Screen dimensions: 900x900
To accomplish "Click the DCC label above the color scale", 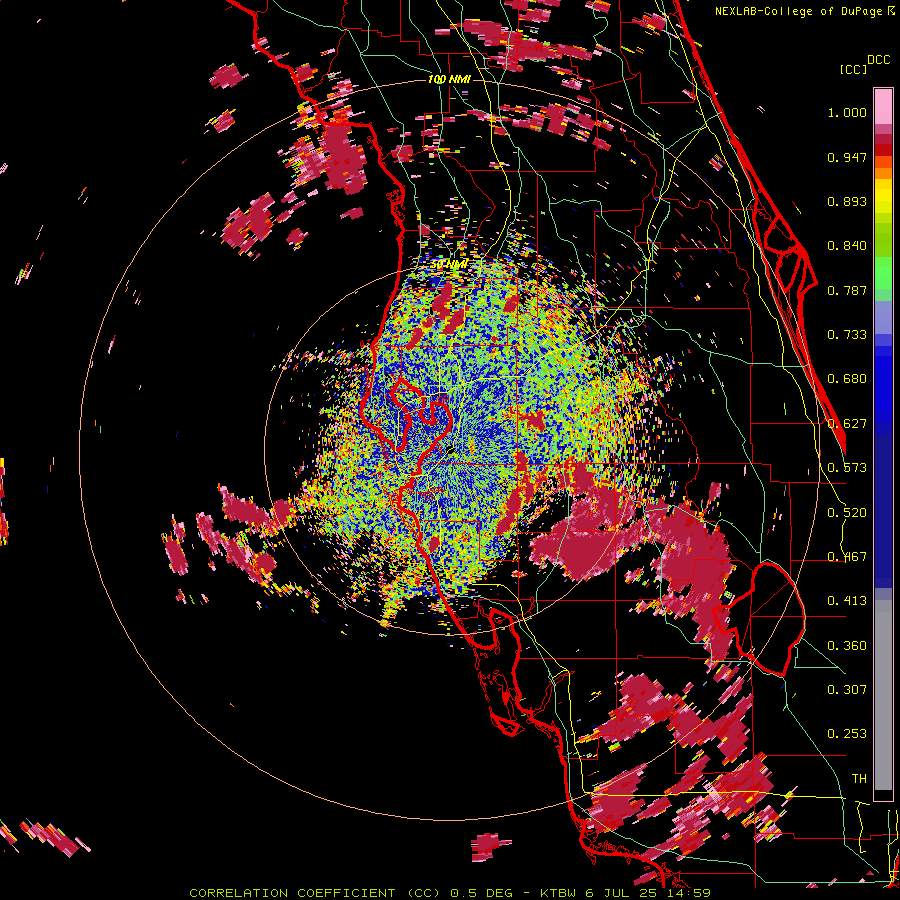I will point(878,60).
